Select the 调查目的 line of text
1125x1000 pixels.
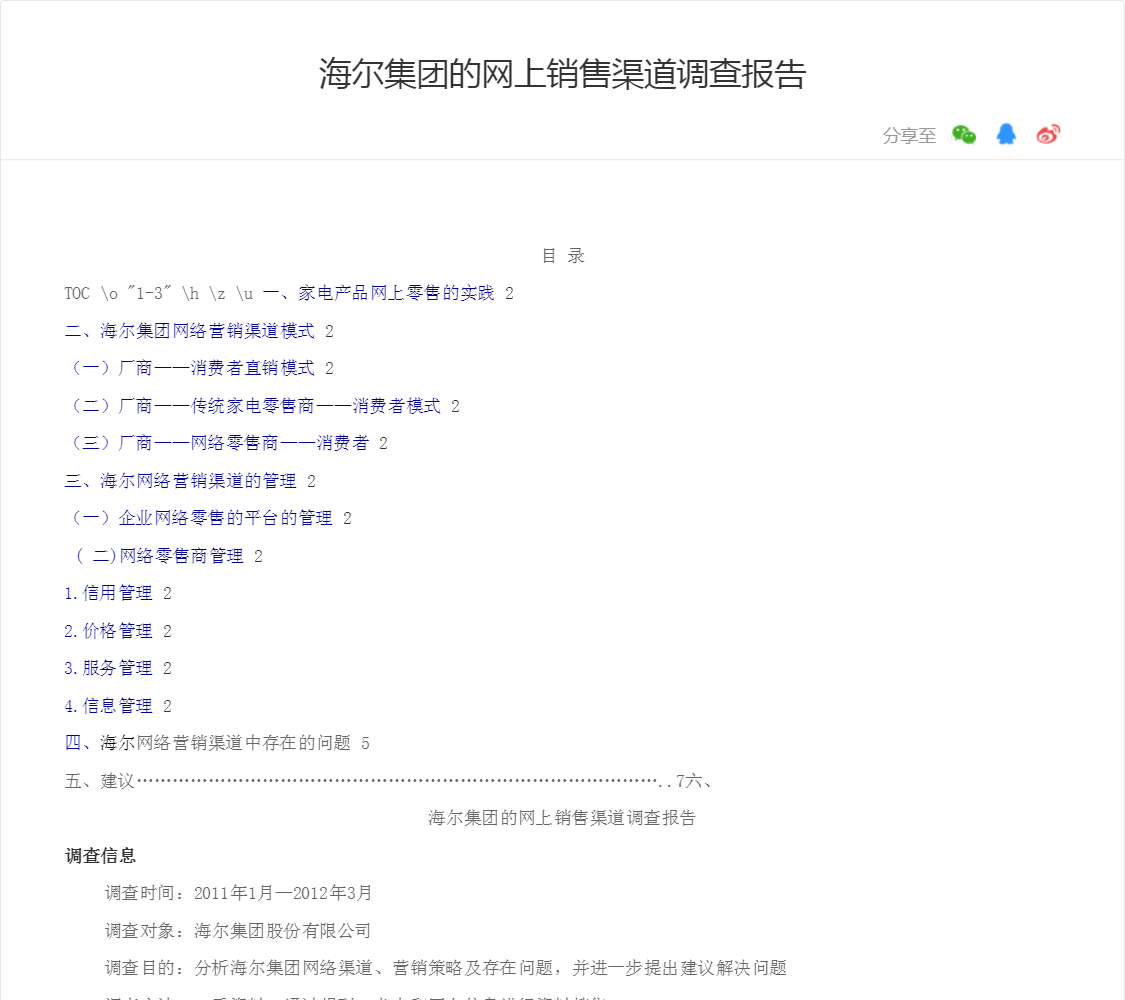[x=446, y=968]
